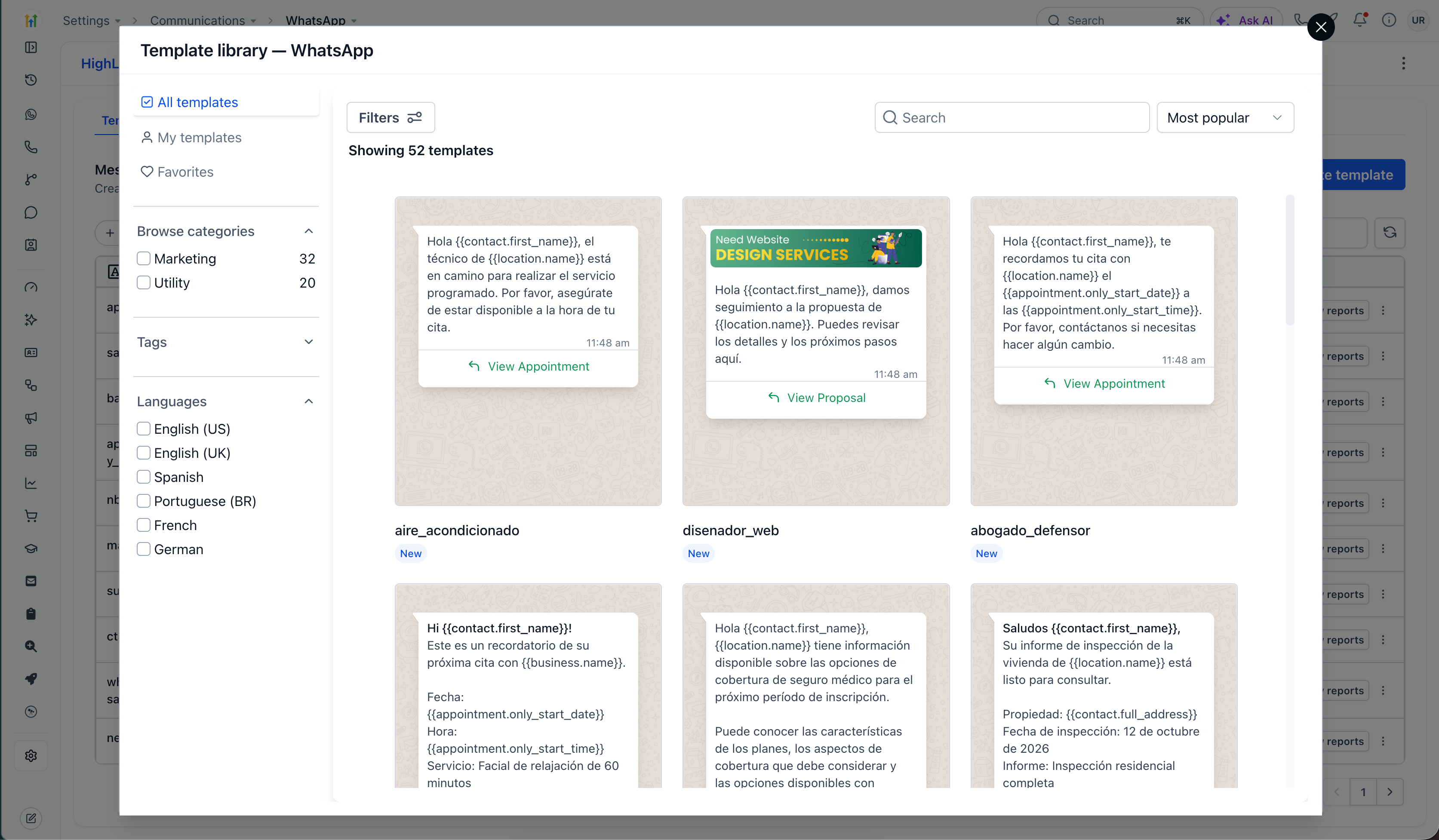Screen dimensions: 1439x840
Task: Click the megaphone marketing icon in sidebar
Action: [31, 418]
